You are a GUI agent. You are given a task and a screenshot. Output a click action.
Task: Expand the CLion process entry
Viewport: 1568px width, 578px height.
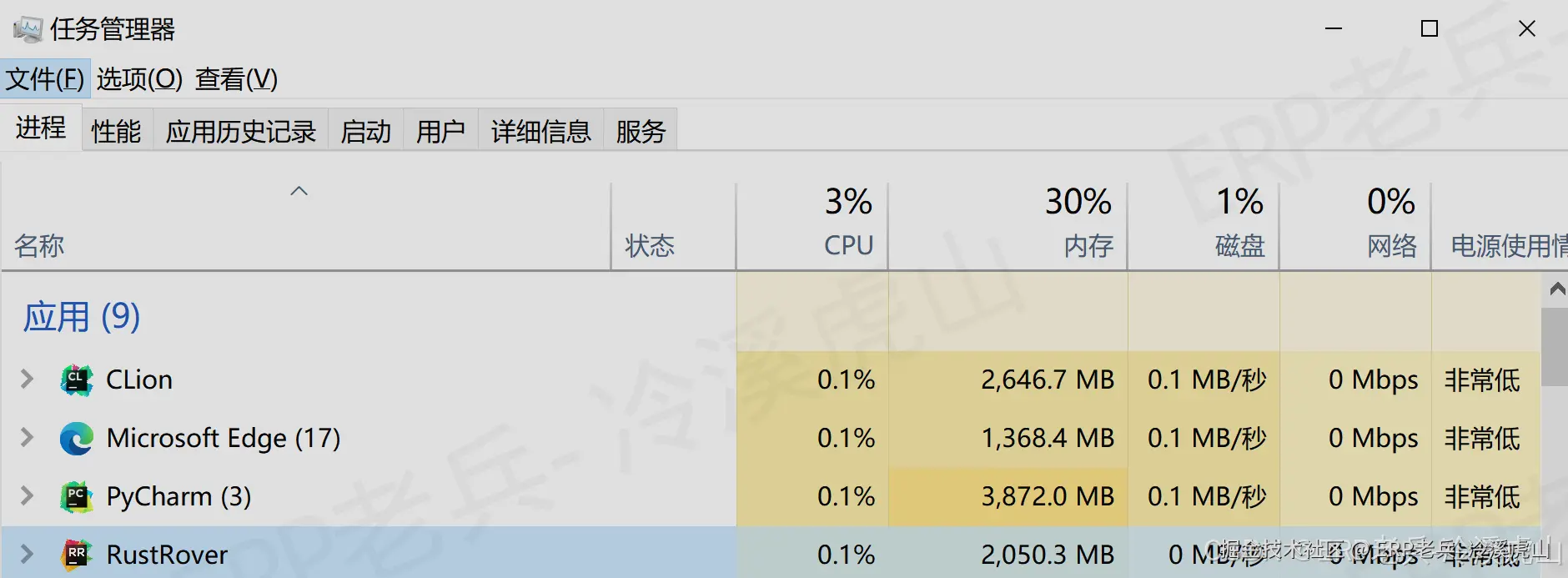26,379
